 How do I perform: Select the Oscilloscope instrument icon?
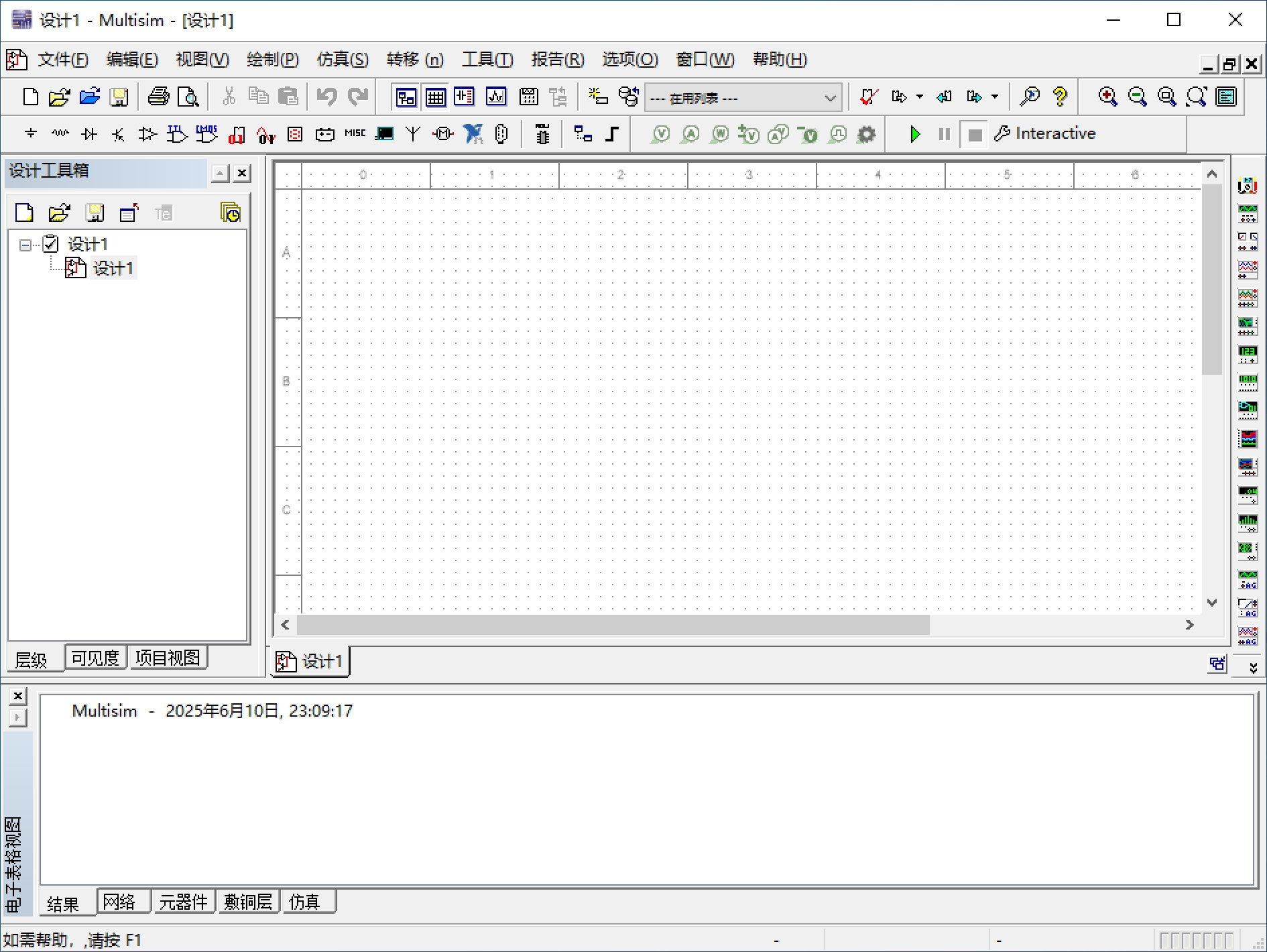(1248, 269)
